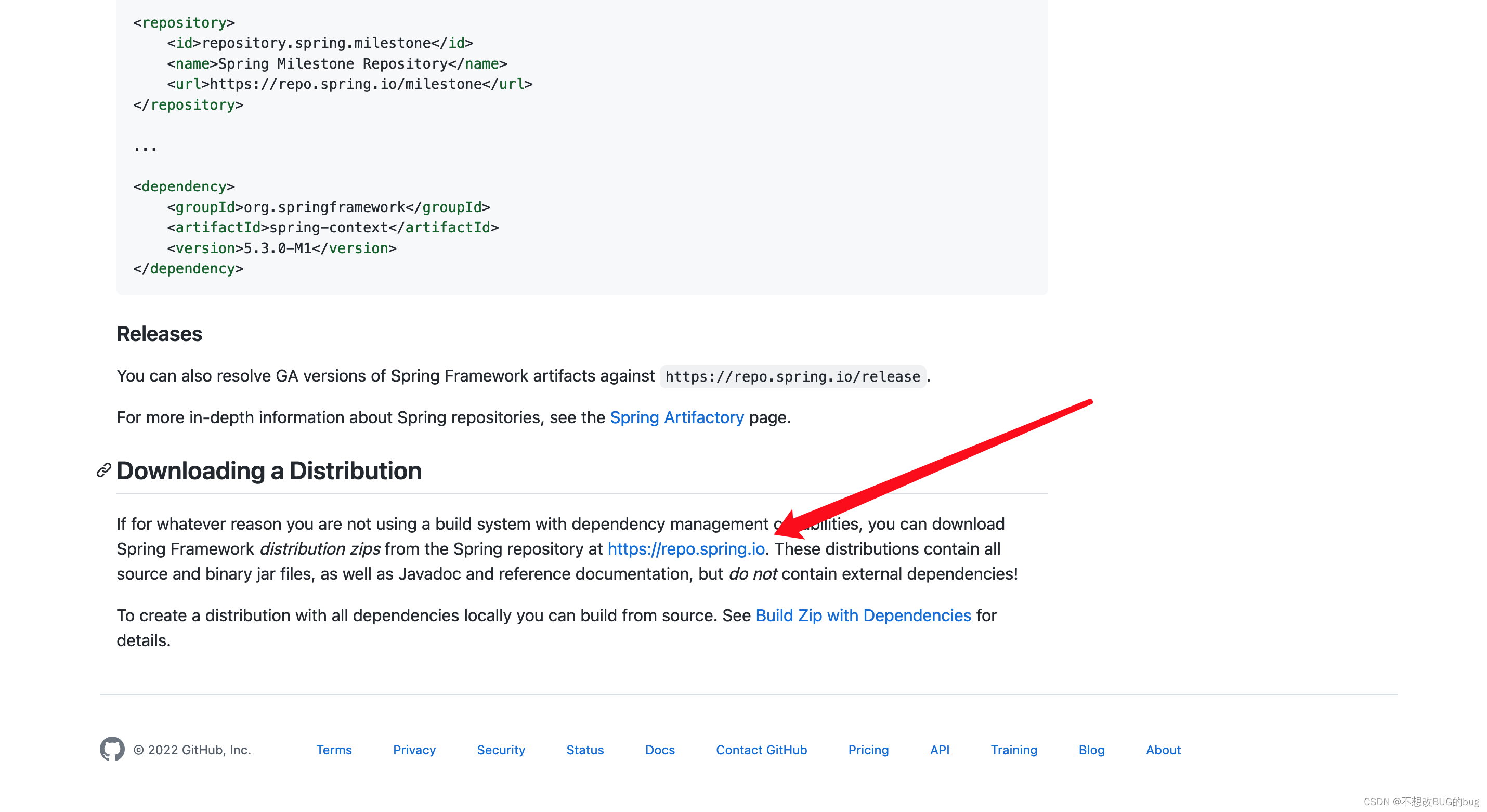View the Pricing footer link
The height and width of the screenshot is (812, 1487).
coord(868,750)
